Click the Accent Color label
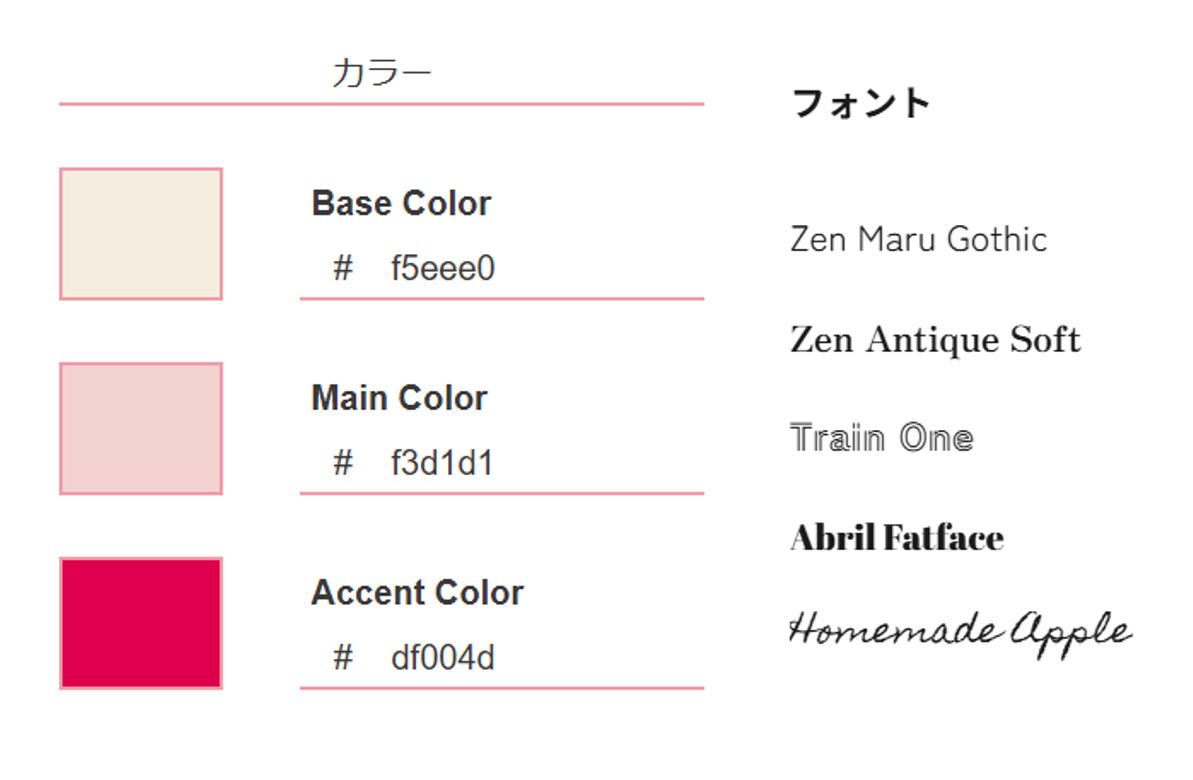Screen dimensions: 1193x780 coord(417,593)
